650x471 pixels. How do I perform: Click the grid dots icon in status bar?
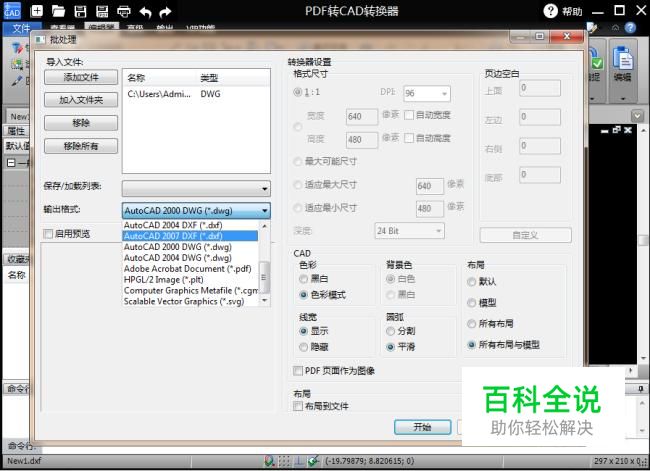coord(284,461)
